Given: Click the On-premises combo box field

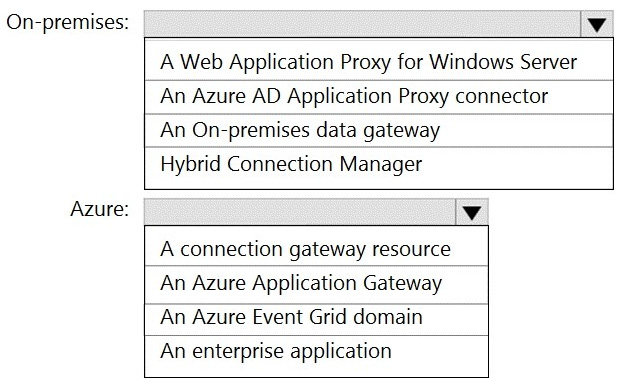Looking at the screenshot, I should point(363,24).
